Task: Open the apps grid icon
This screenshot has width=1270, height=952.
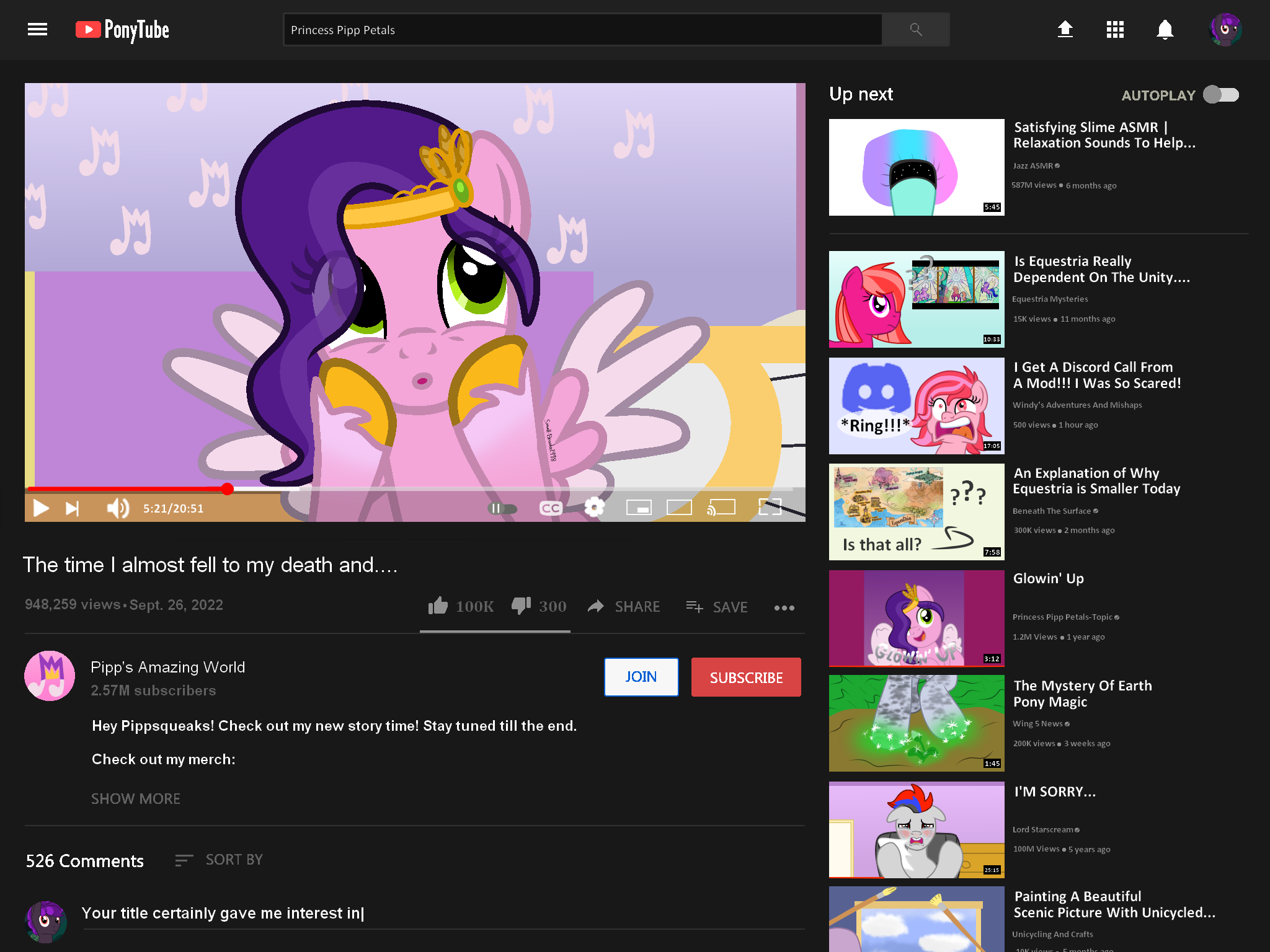Action: [1115, 29]
